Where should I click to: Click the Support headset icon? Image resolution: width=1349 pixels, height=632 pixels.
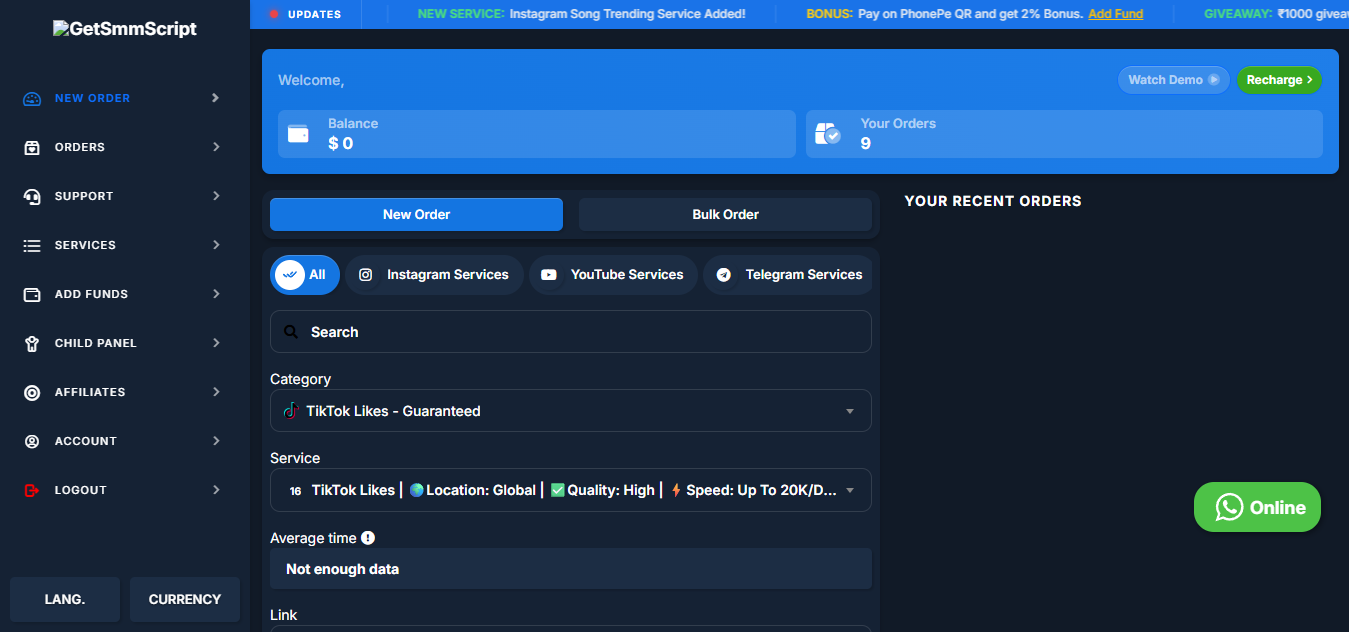point(30,196)
